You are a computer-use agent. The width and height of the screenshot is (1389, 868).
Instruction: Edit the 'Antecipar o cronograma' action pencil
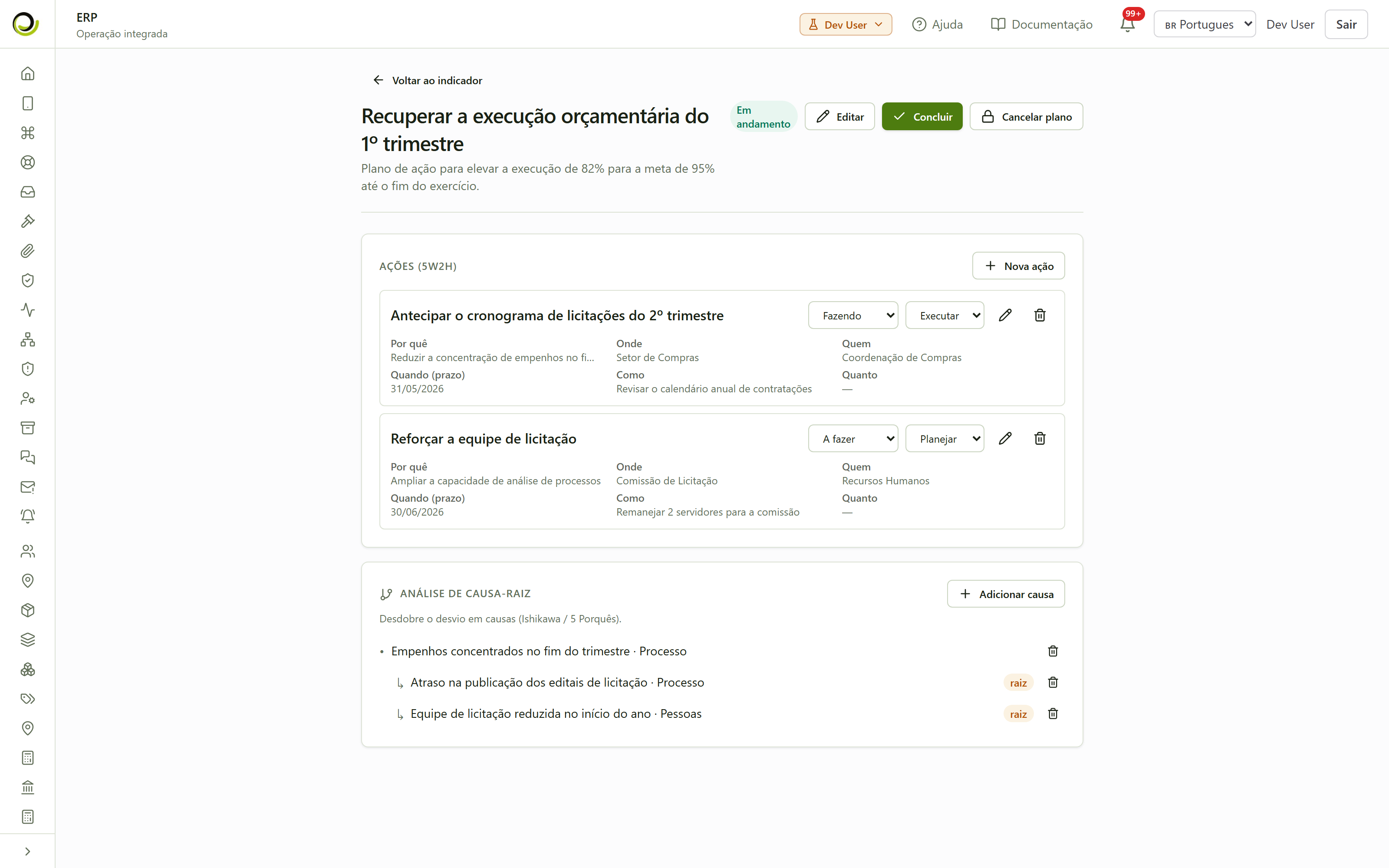(x=1005, y=315)
